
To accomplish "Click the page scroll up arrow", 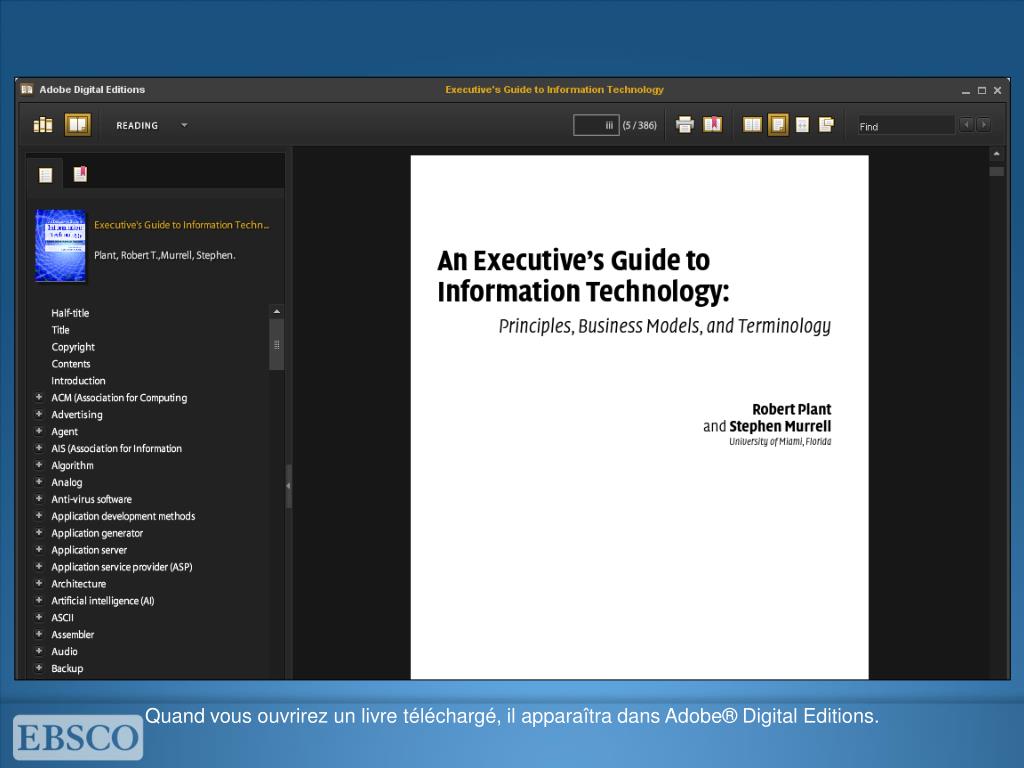I will pyautogui.click(x=997, y=154).
